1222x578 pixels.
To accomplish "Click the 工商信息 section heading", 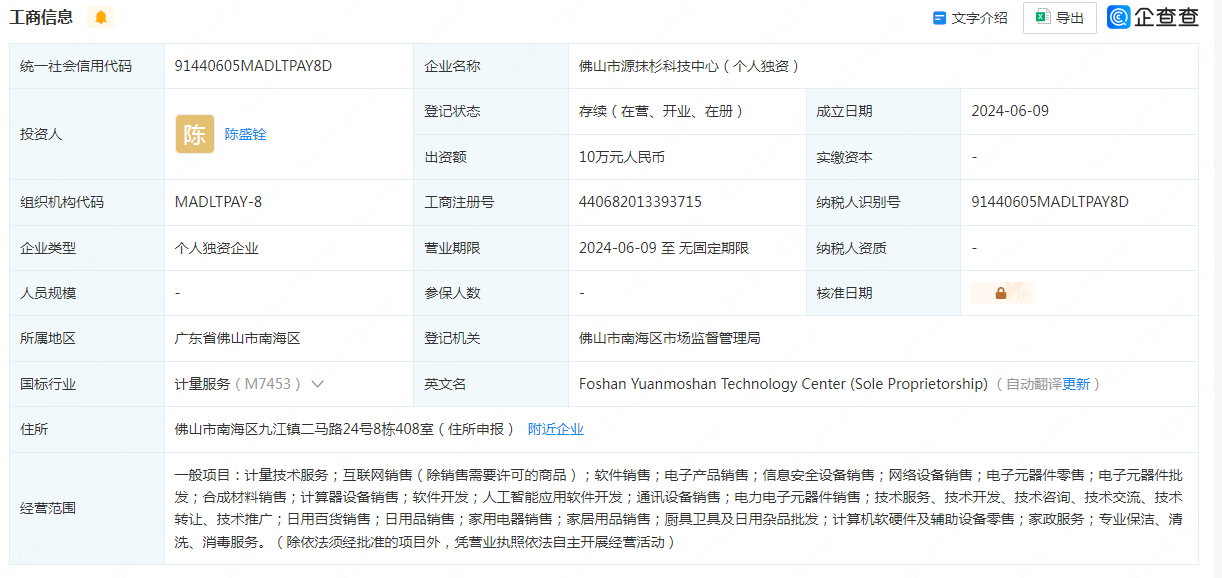I will tap(41, 16).
